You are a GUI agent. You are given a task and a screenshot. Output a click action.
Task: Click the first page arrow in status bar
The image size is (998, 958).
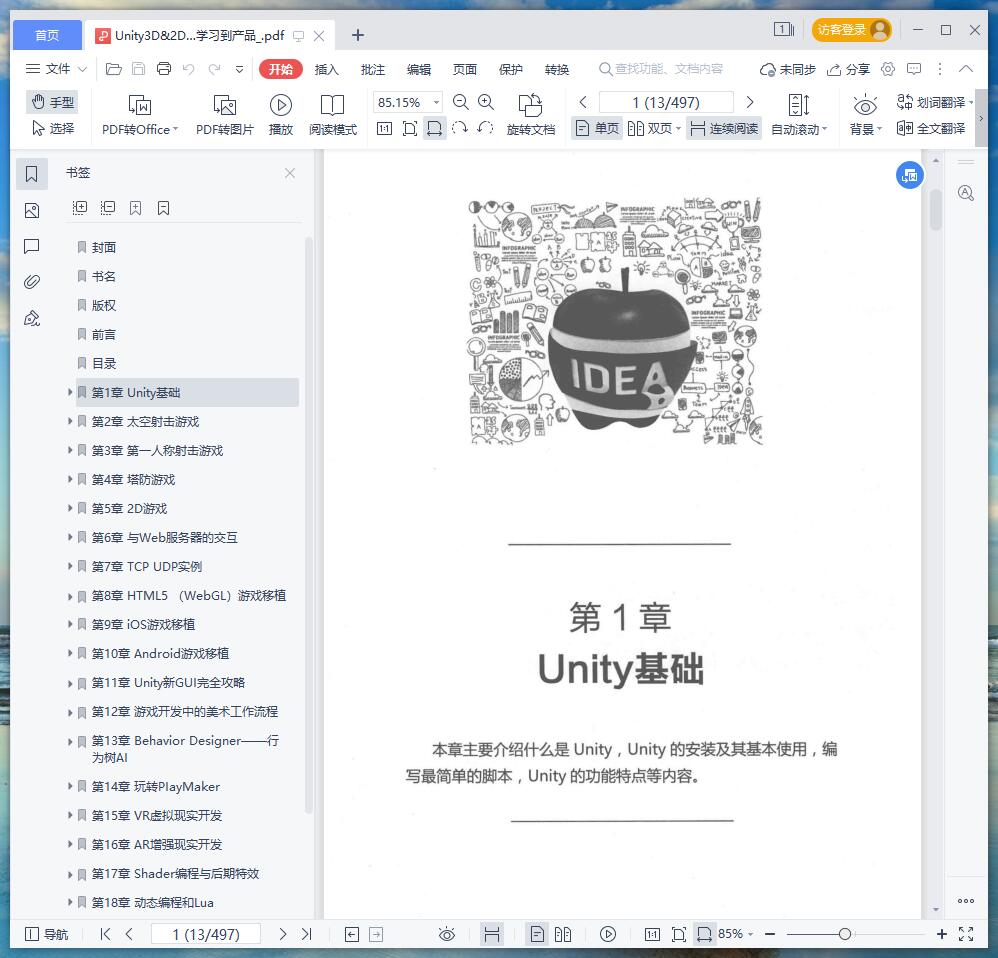point(105,934)
